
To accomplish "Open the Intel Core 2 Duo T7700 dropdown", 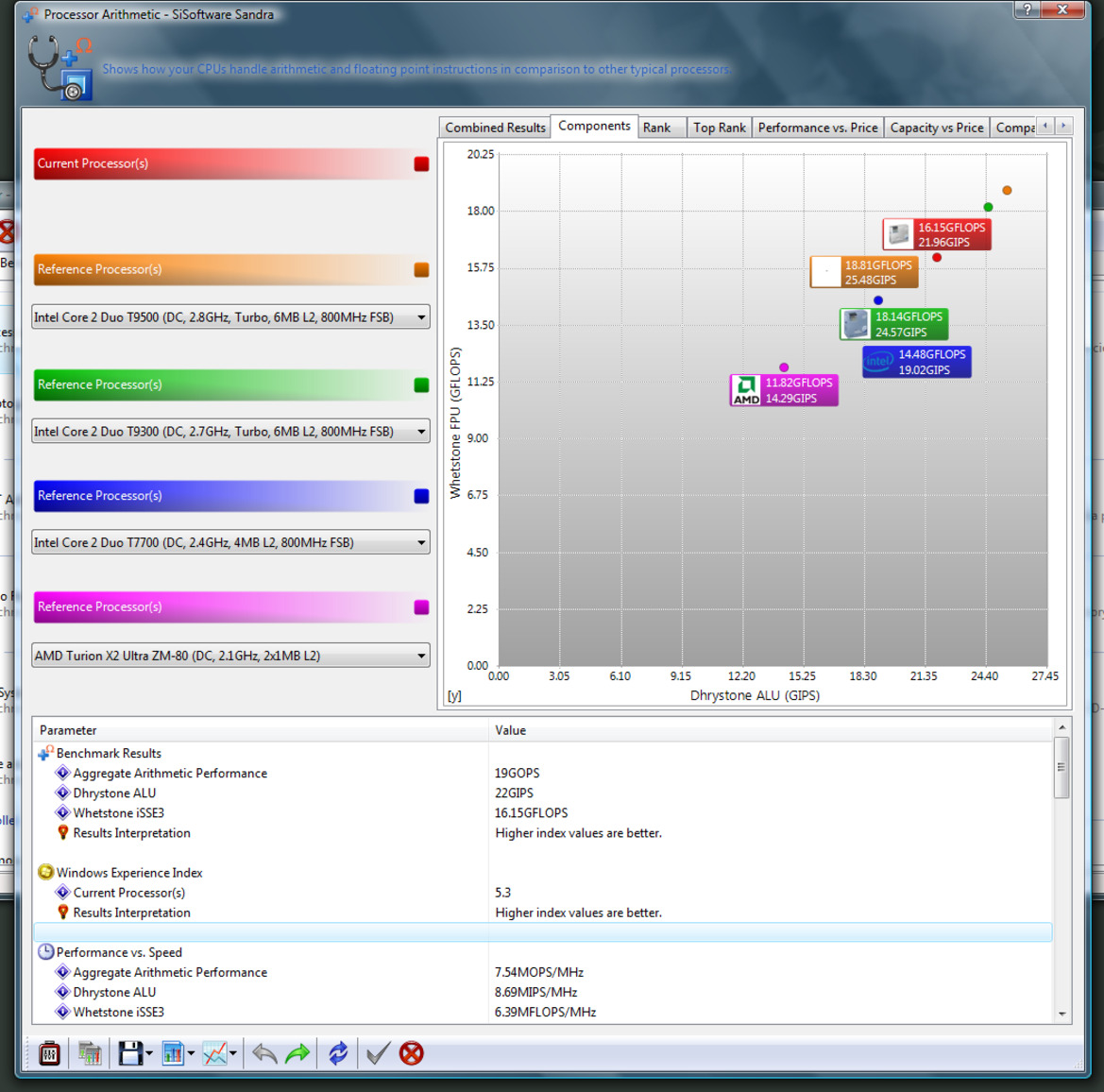I will (x=231, y=542).
